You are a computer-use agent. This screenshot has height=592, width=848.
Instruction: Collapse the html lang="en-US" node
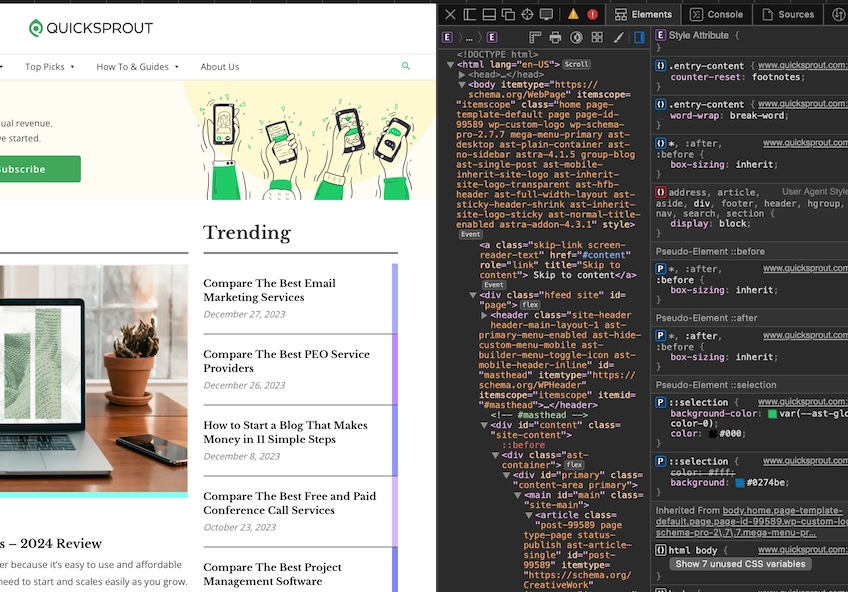tap(450, 64)
